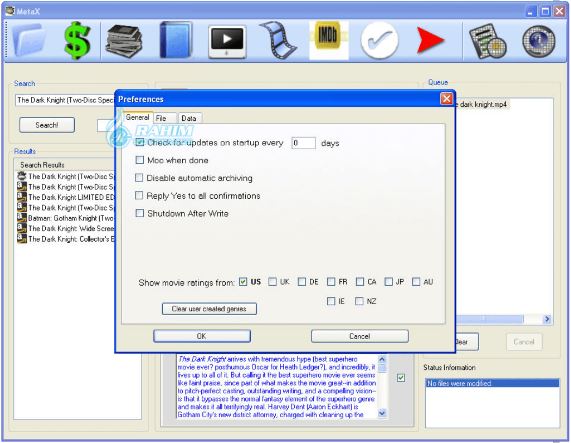Close the Preferences dialog
The width and height of the screenshot is (571, 443).
tap(446, 99)
